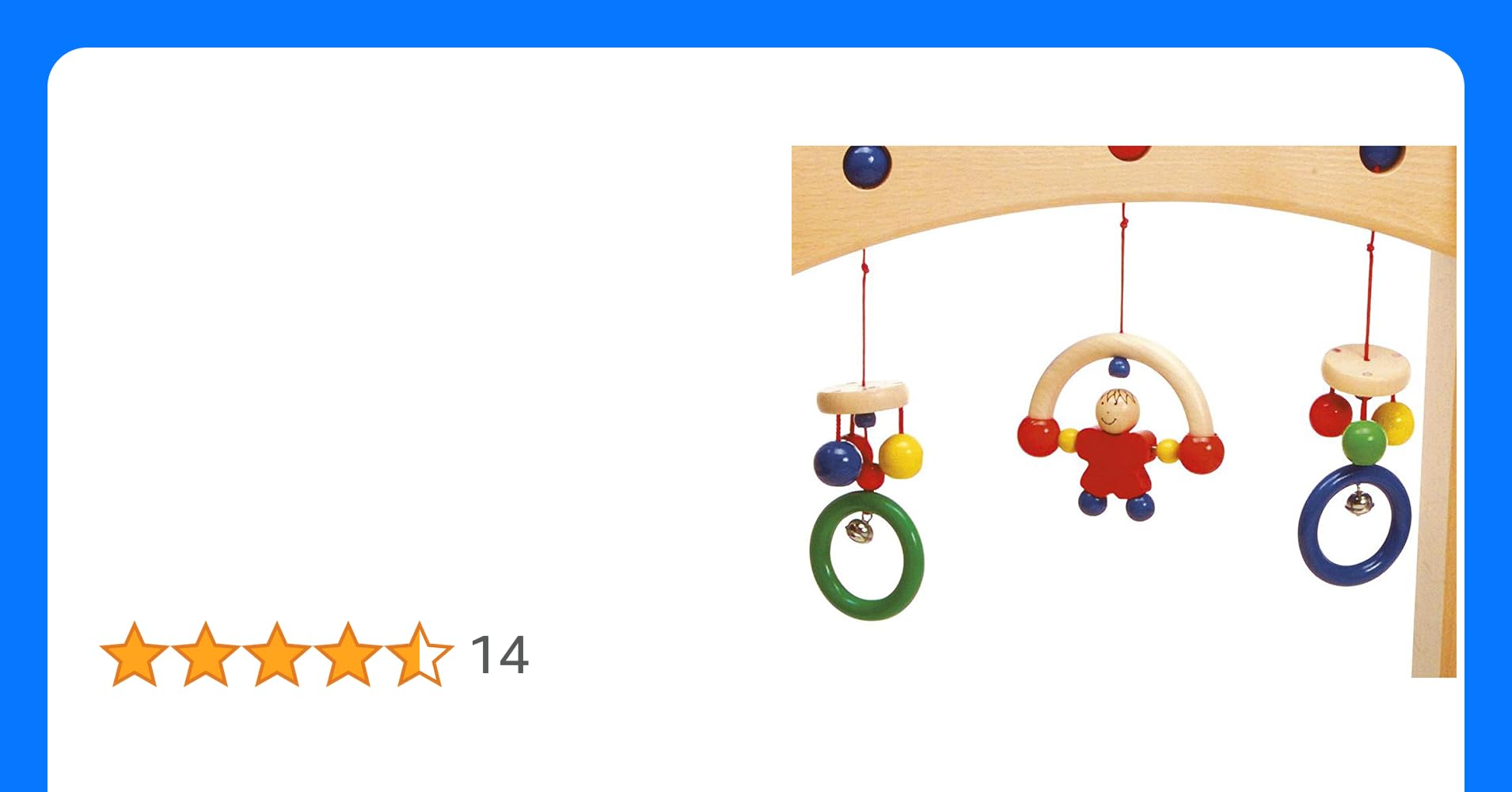Click the blue knob at the arch's top left
The image size is (1512, 792).
click(867, 166)
